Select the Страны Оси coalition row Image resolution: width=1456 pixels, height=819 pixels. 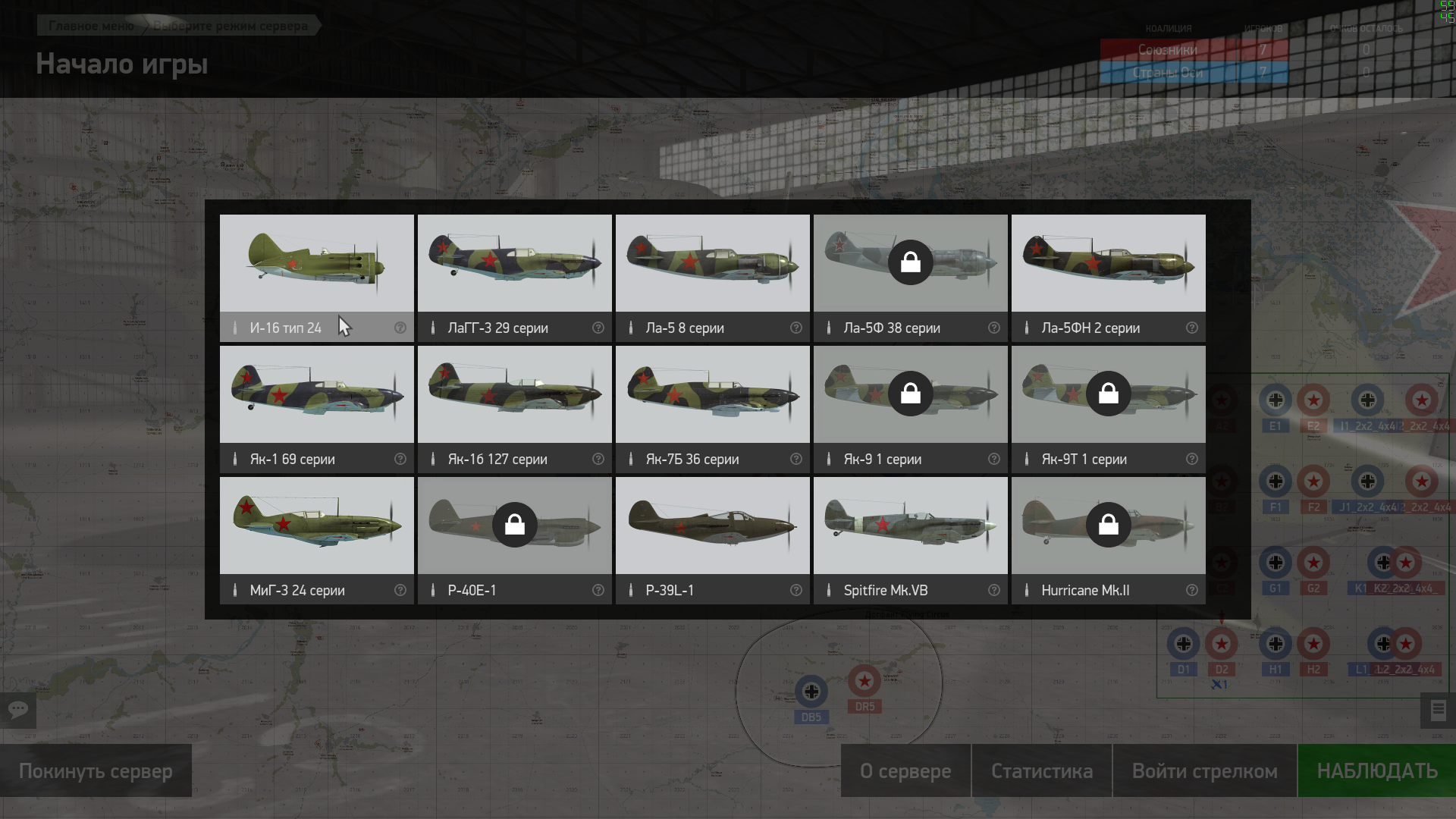click(1194, 73)
